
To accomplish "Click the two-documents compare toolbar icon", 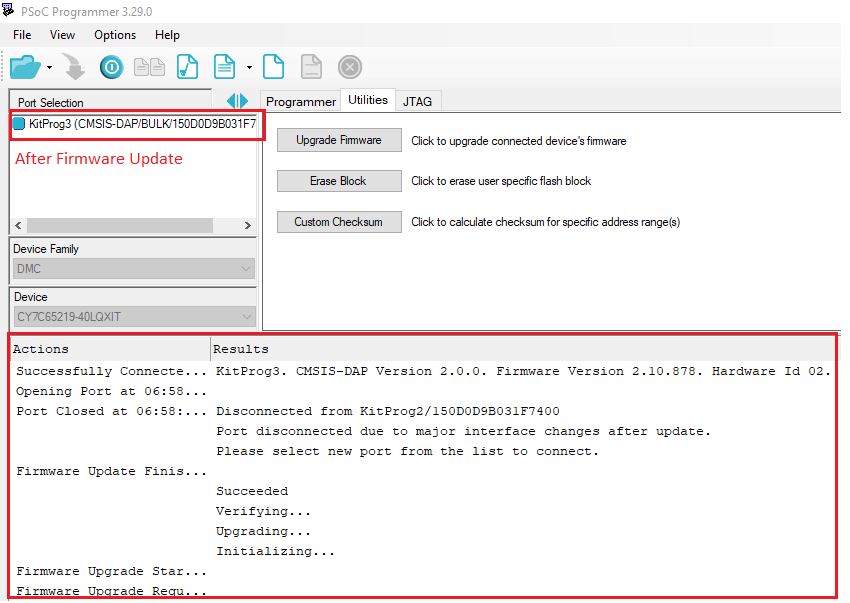I will point(149,67).
